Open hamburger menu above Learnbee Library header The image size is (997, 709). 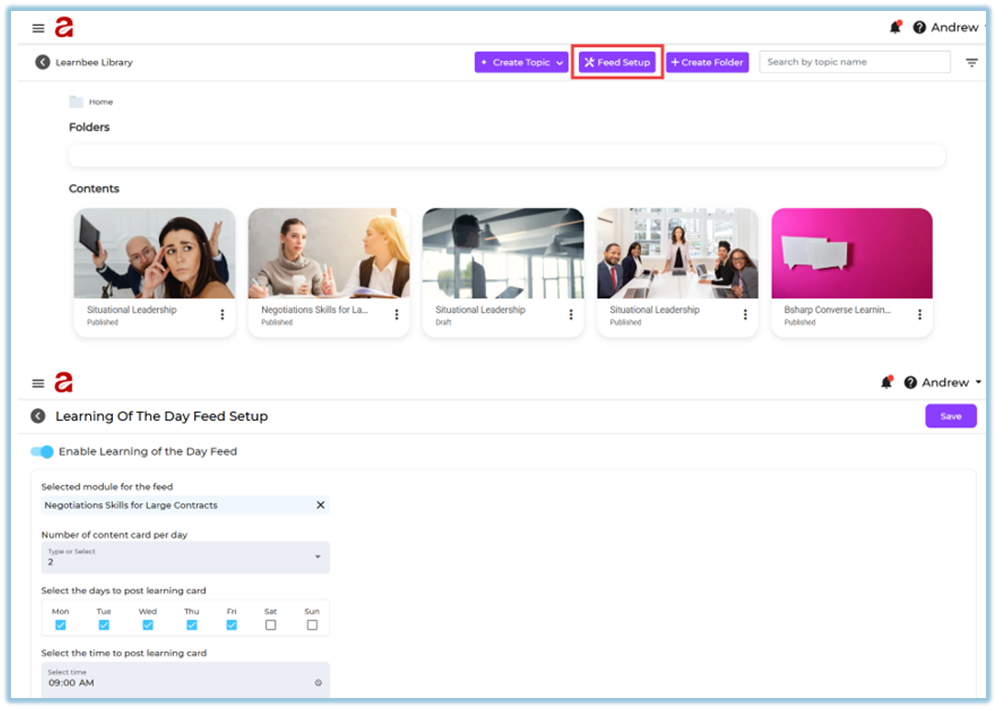tap(38, 28)
